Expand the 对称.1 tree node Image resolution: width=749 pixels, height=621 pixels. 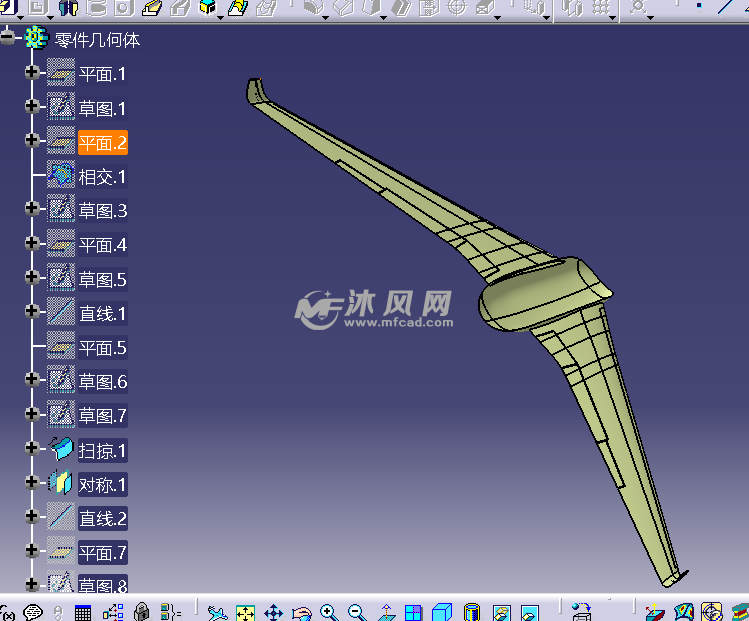pos(32,482)
